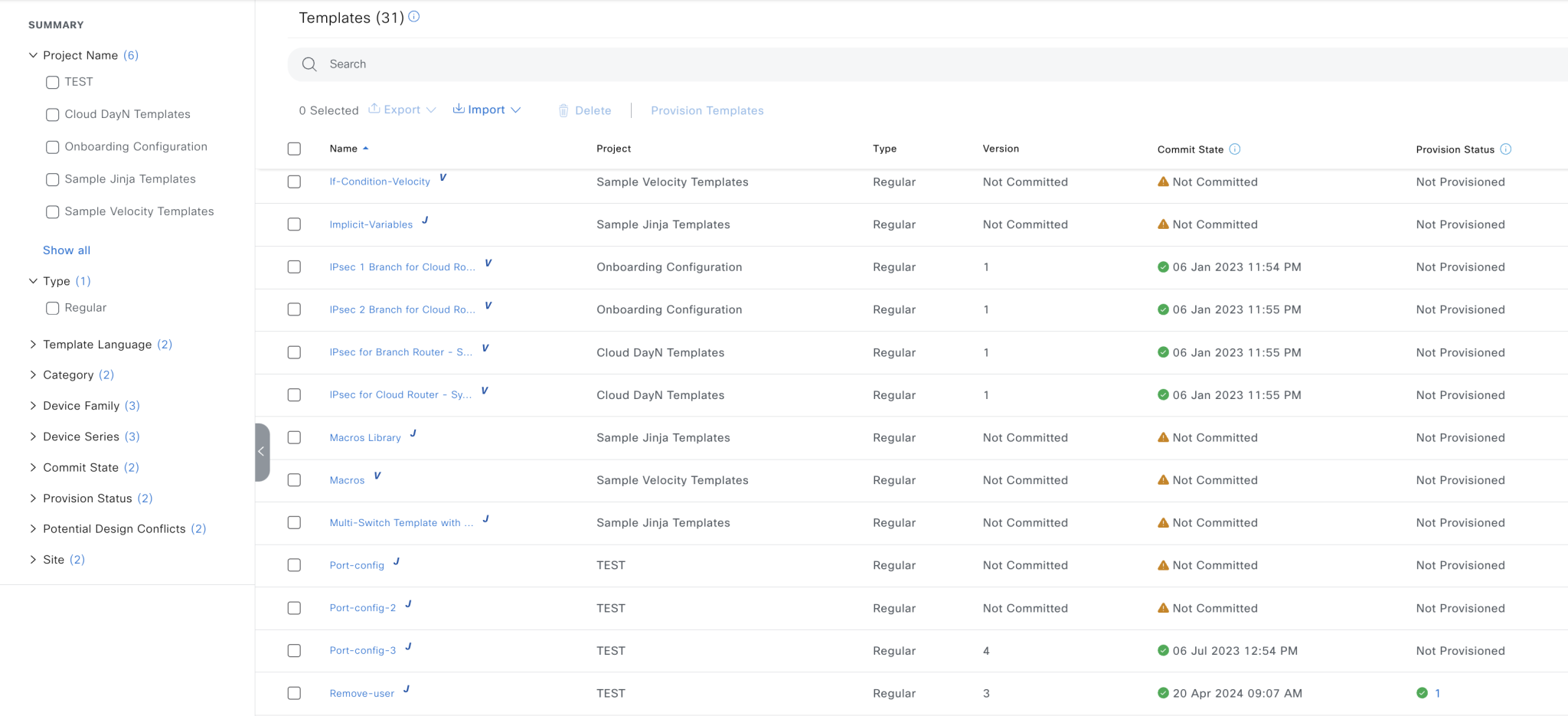Toggle the select-all checkbox in the table header
The height and width of the screenshot is (716, 1568).
pyautogui.click(x=294, y=149)
